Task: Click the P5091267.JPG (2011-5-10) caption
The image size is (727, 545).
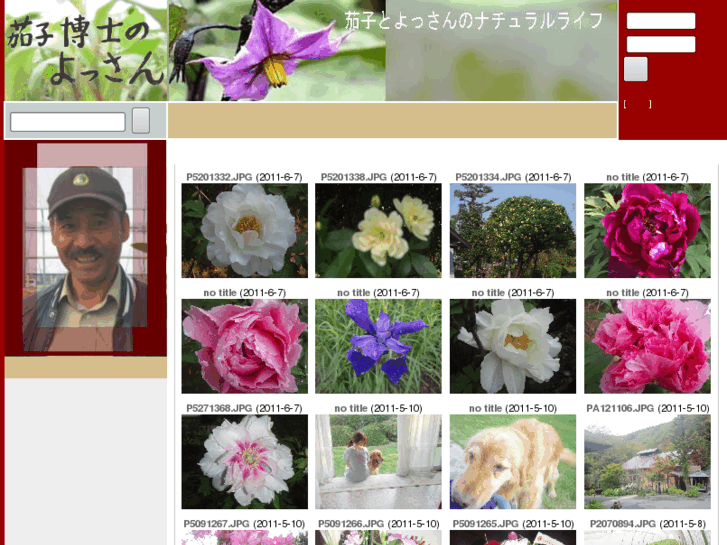Action: tap(244, 524)
